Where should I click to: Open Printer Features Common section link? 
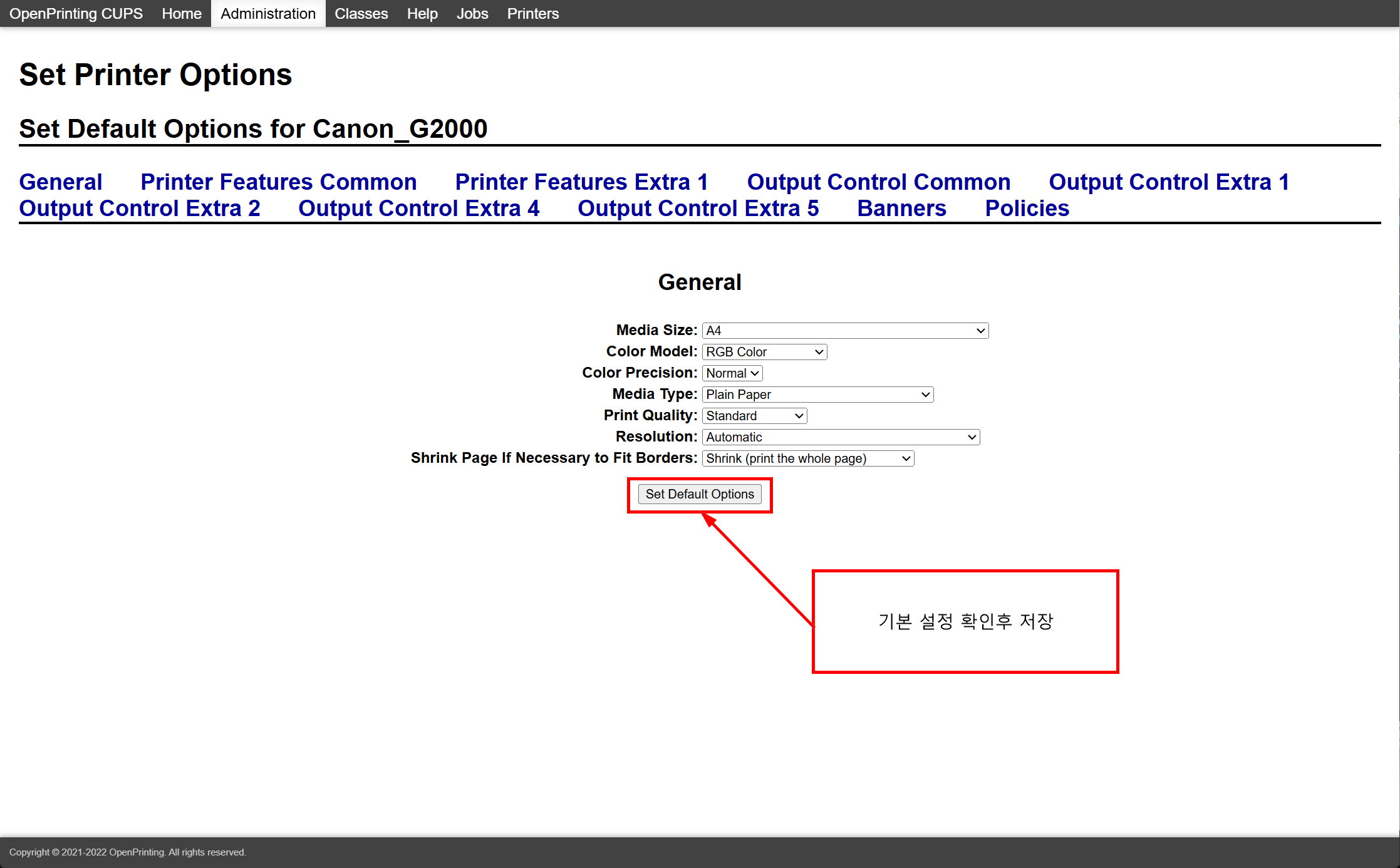coord(278,182)
